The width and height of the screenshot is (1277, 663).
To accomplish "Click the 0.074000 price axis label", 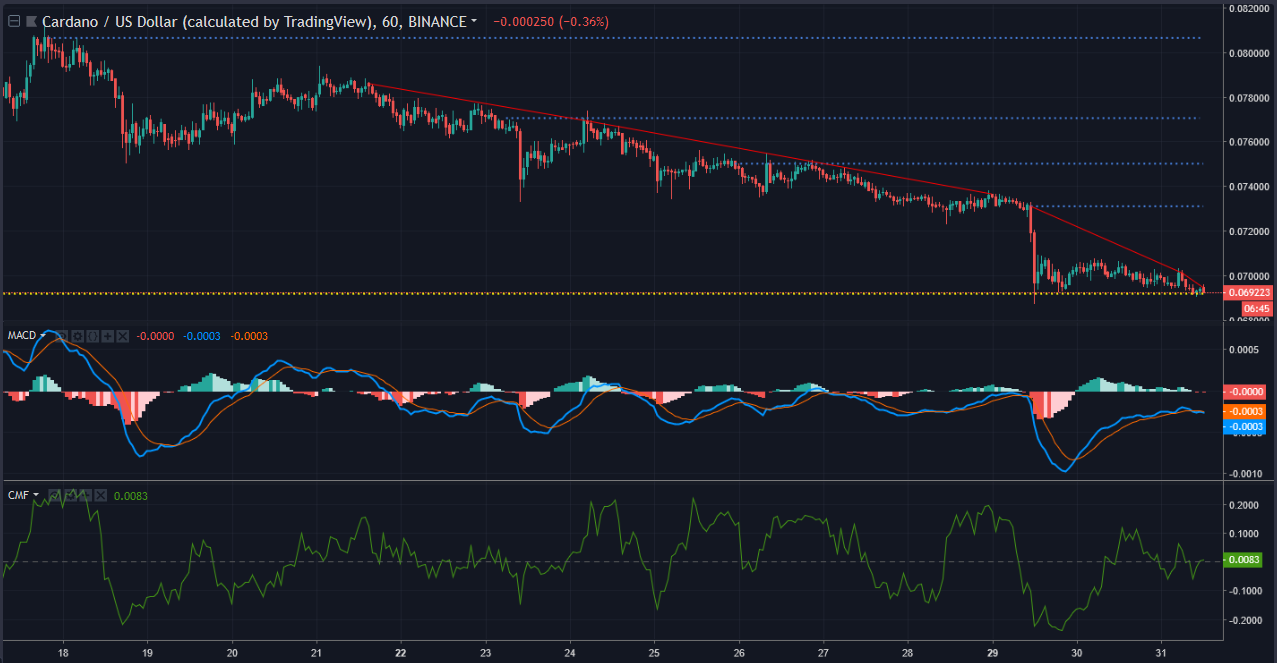I will pyautogui.click(x=1251, y=187).
